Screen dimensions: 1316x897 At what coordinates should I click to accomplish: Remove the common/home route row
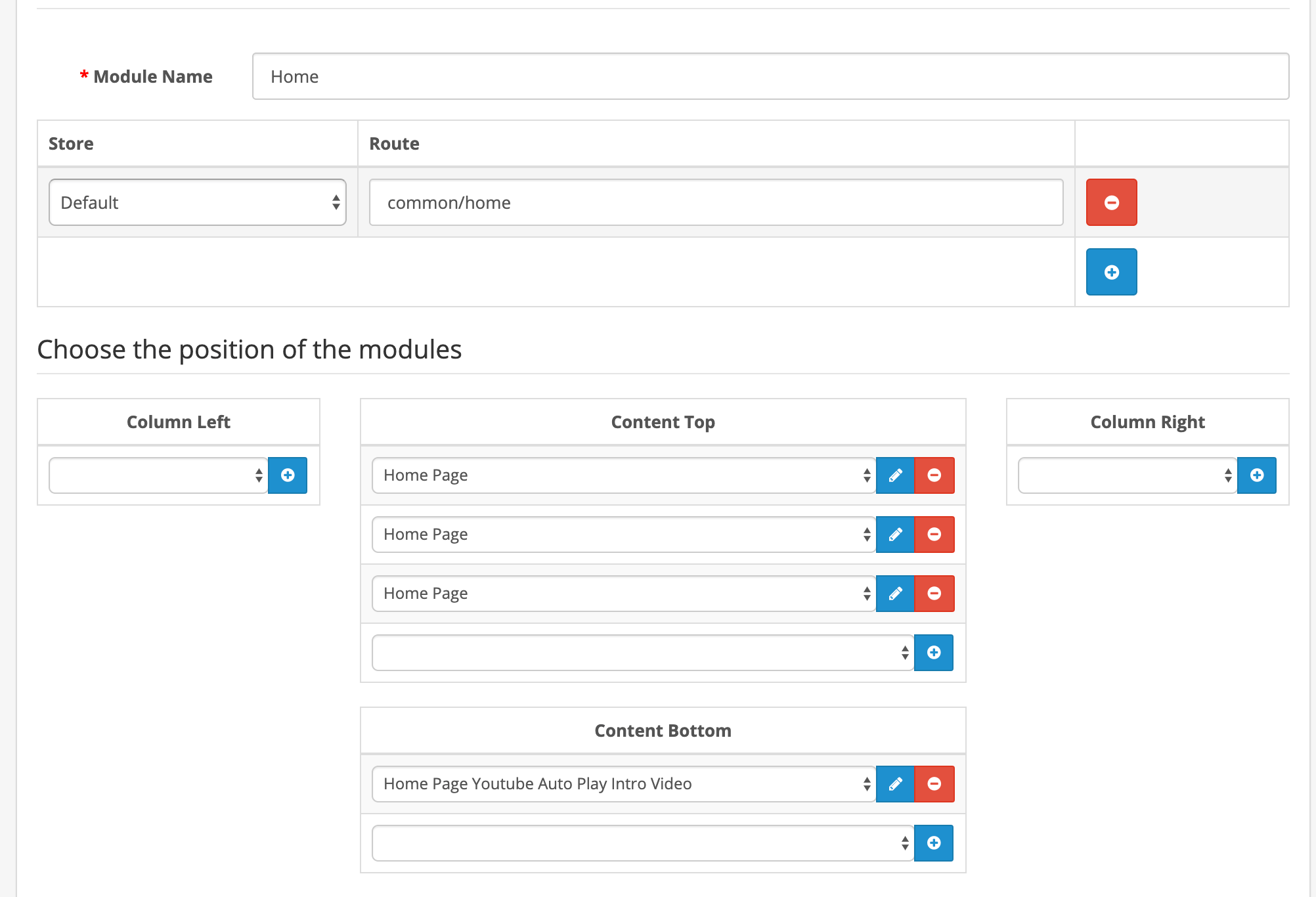1111,202
